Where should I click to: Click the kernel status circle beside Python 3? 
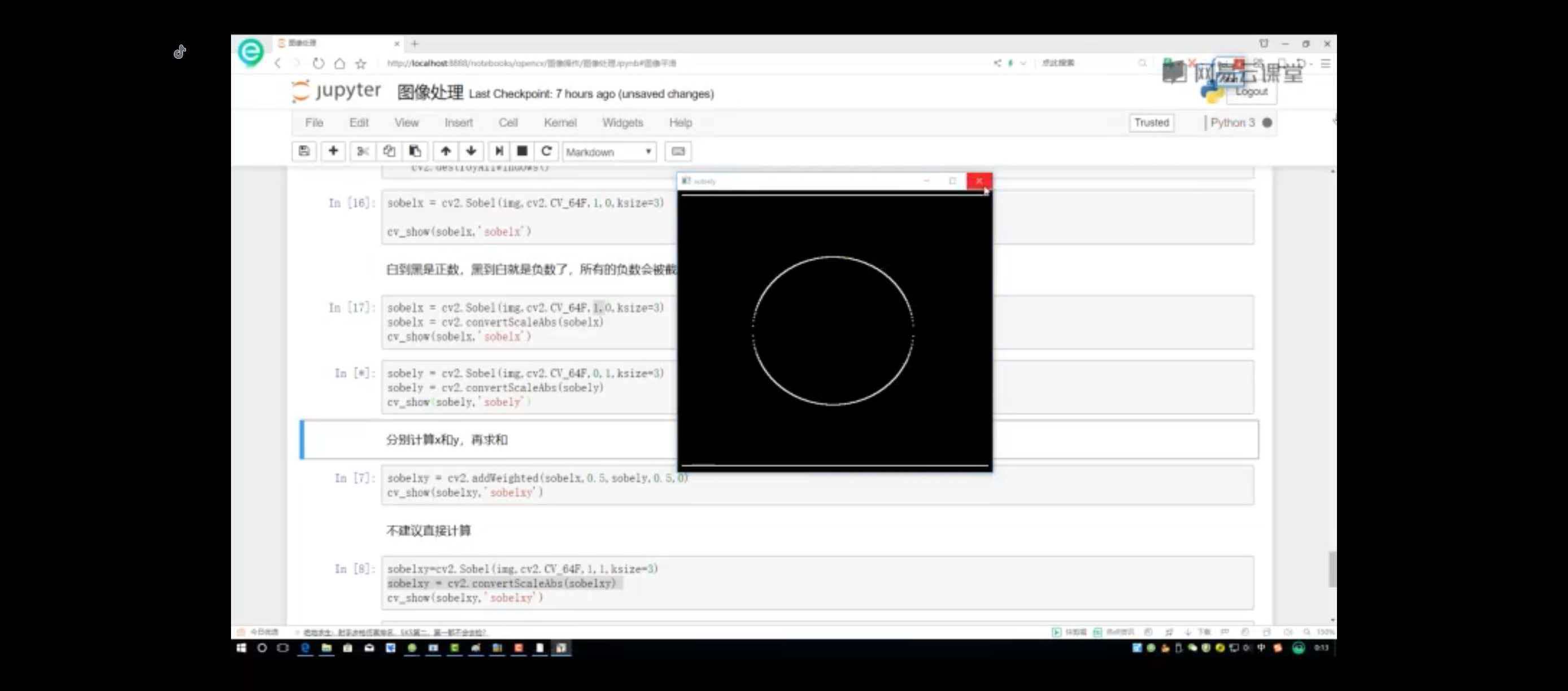1268,123
